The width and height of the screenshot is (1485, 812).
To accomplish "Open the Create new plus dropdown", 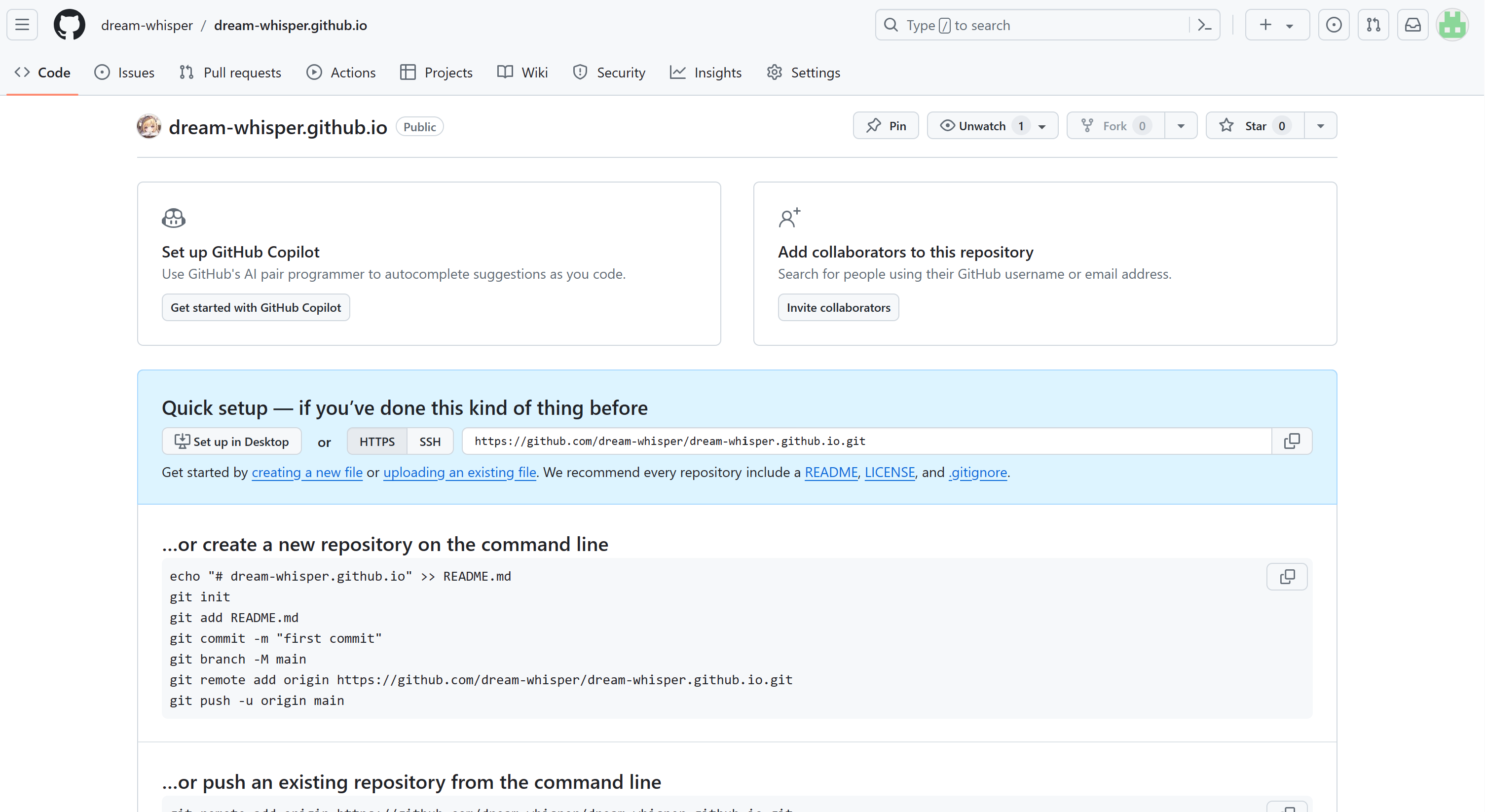I will point(1277,25).
